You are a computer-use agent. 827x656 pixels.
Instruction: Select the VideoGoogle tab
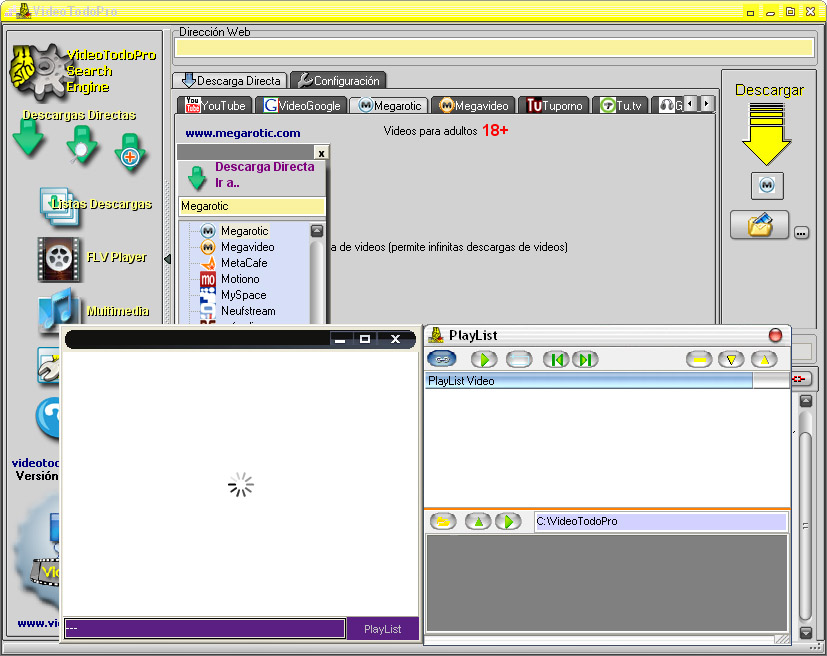(301, 105)
